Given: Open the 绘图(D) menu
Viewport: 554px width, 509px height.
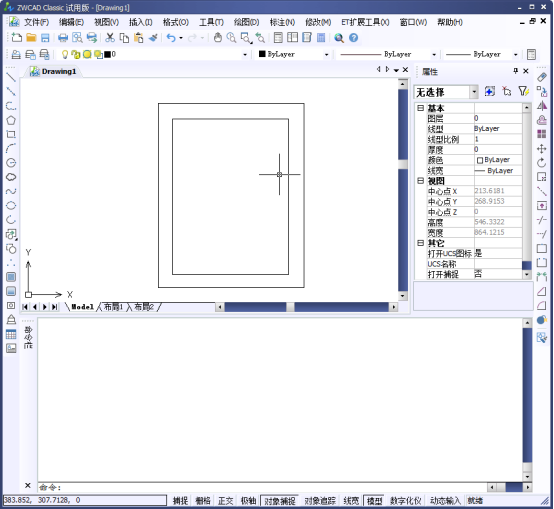Looking at the screenshot, I should click(247, 22).
